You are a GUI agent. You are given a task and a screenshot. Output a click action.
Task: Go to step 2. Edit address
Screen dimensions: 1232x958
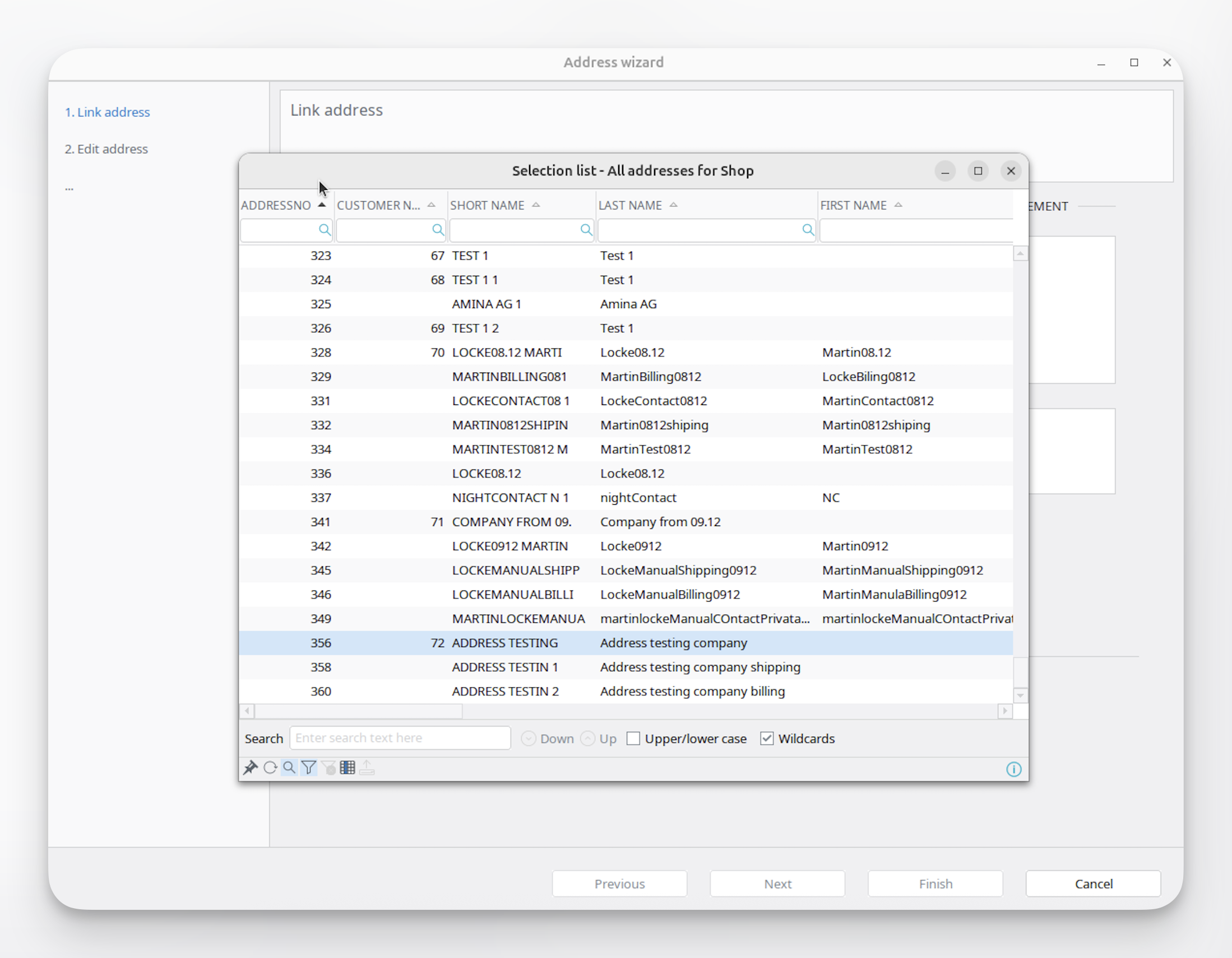click(x=106, y=149)
